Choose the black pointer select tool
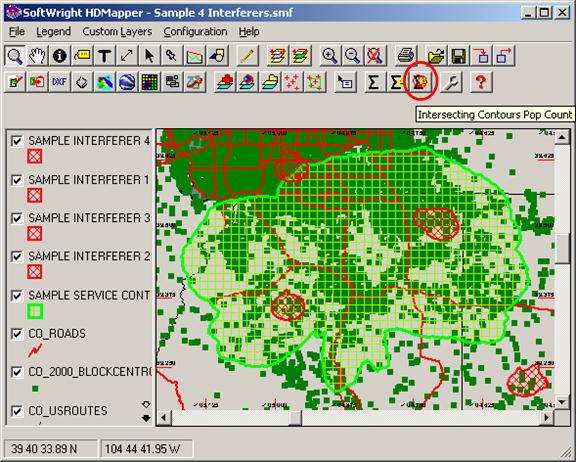 coord(149,56)
